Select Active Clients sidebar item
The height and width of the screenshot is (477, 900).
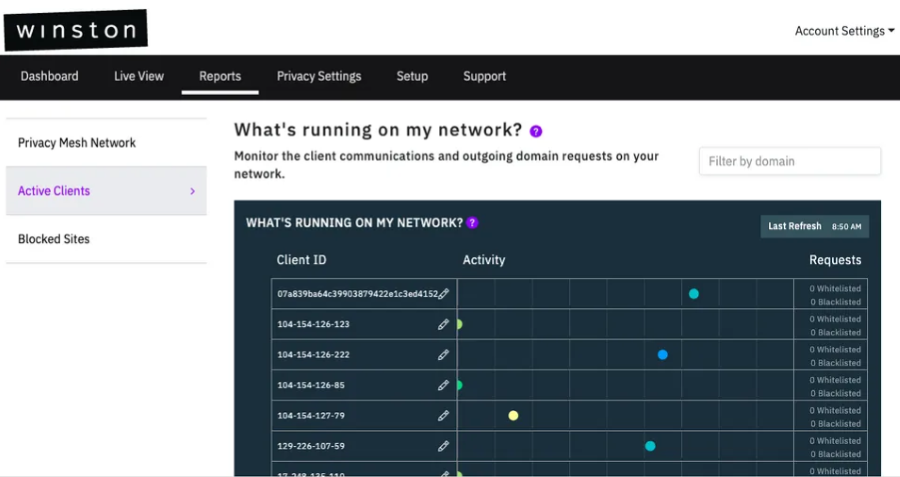[x=106, y=191]
